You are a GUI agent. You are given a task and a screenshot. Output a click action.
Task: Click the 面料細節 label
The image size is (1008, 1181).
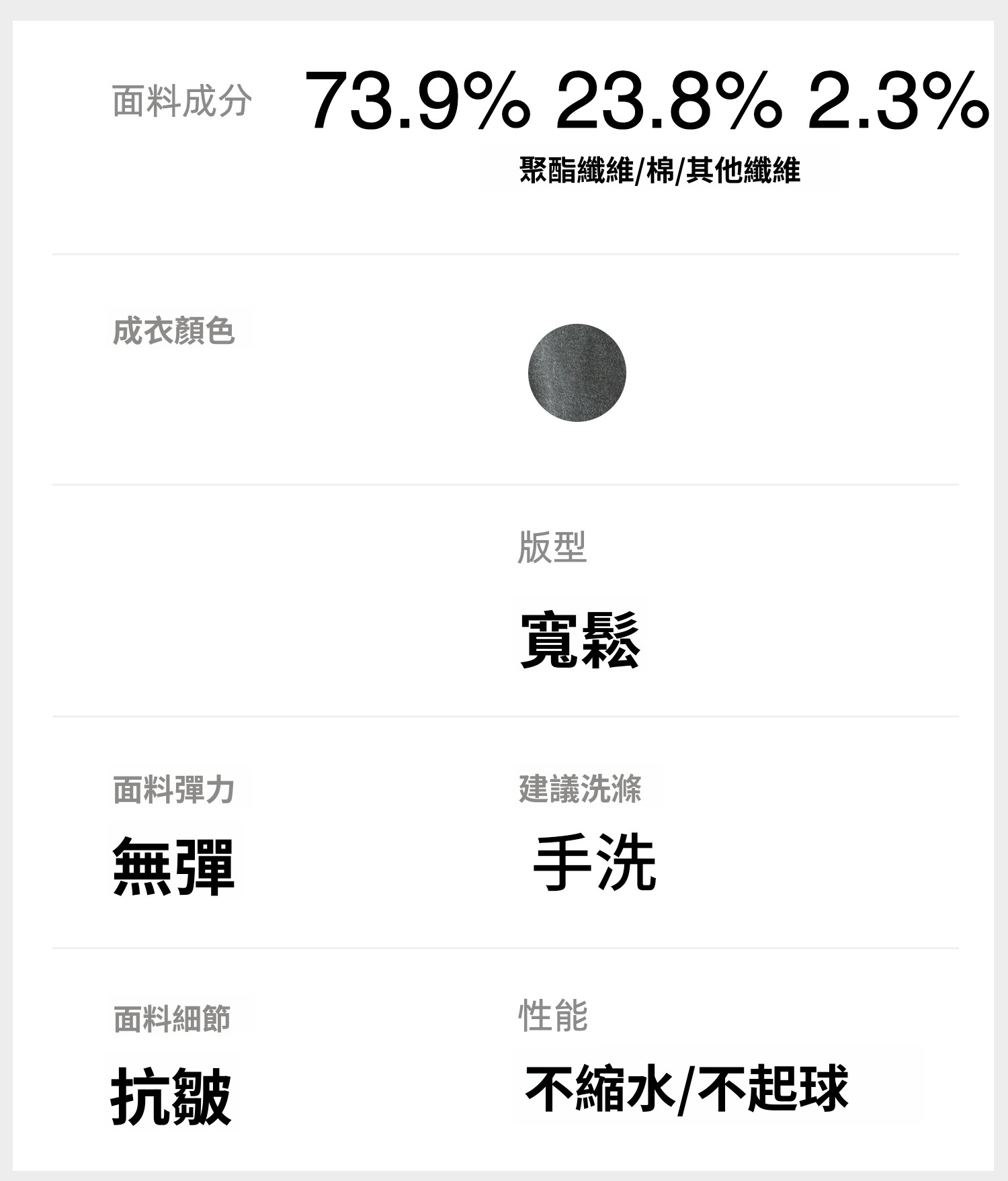click(x=172, y=1019)
